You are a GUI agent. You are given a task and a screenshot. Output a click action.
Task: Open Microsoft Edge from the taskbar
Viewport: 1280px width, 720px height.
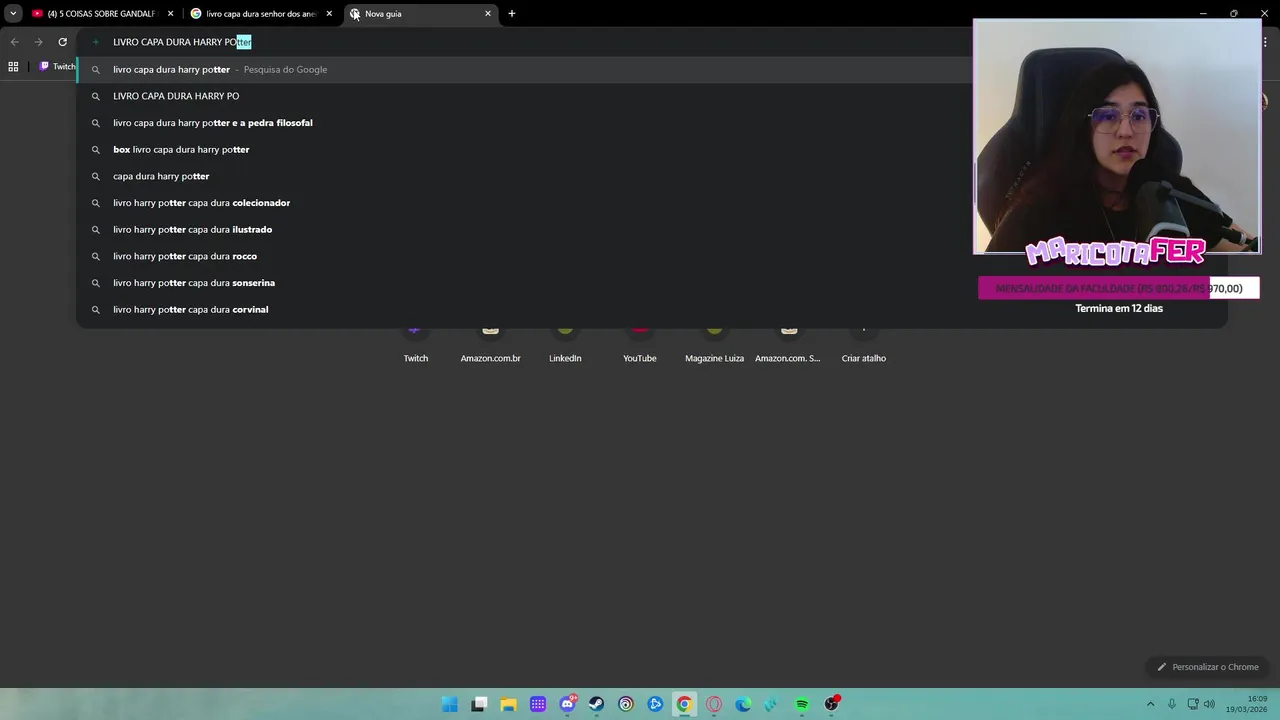click(743, 704)
